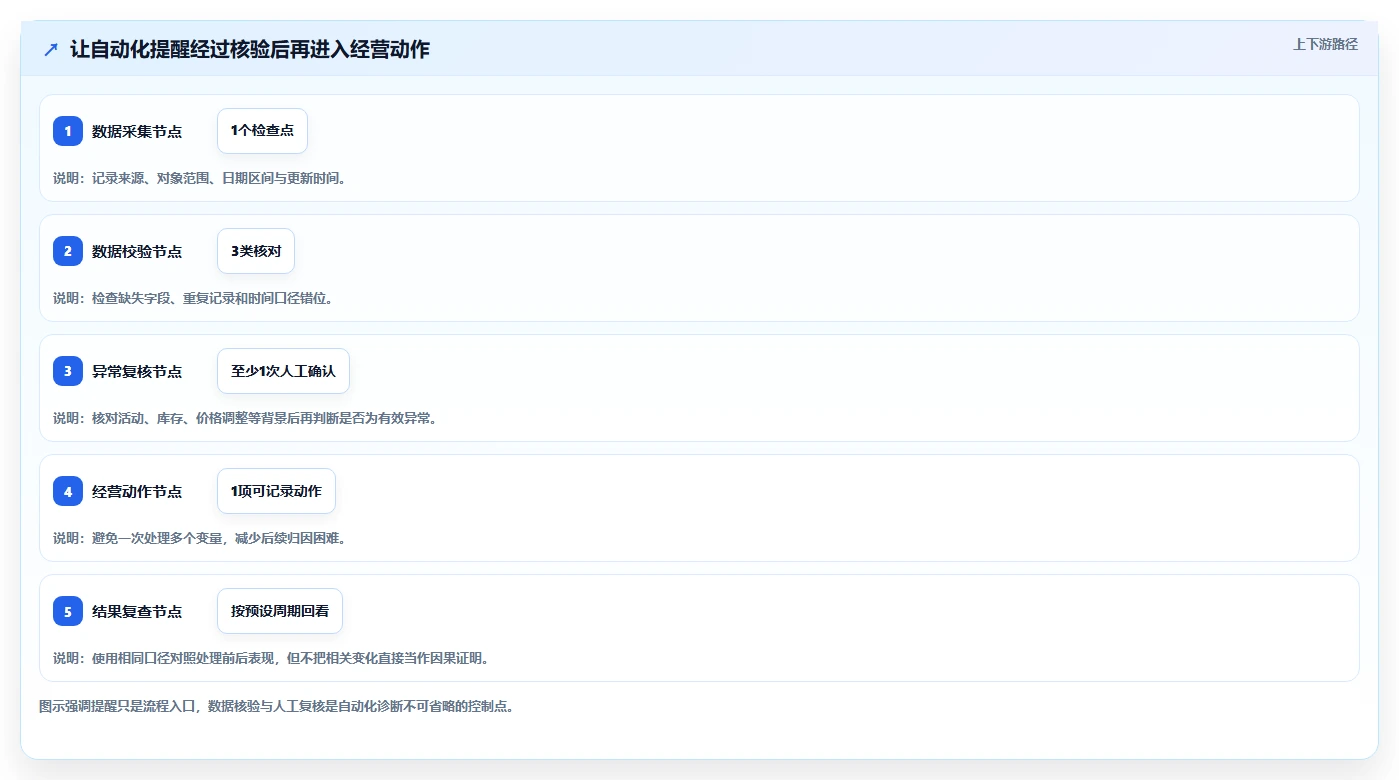Viewport: 1399px width, 780px height.
Task: Click the 数据采集节点 heading
Action: click(x=137, y=131)
